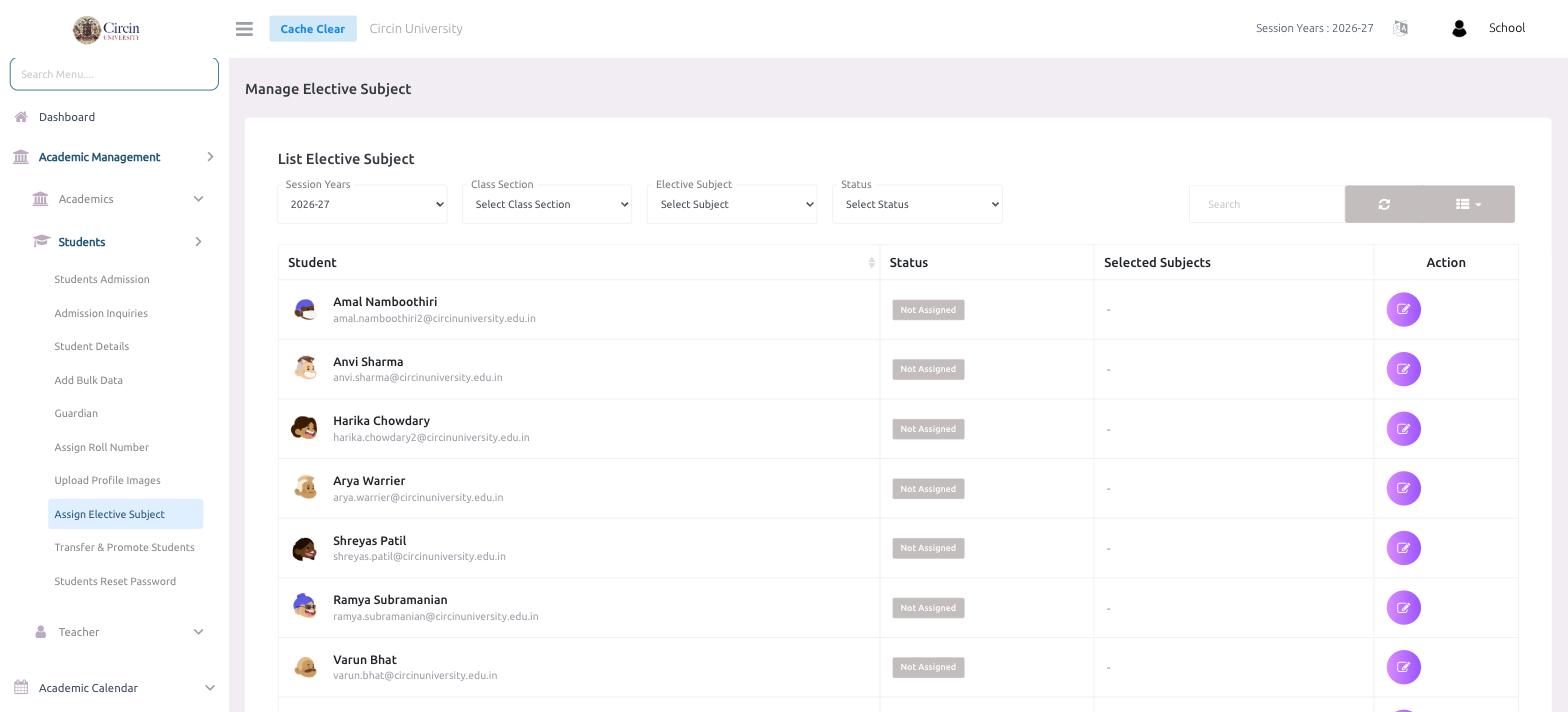Expand the Academics submenu chevron
This screenshot has width=1568, height=712.
coord(198,199)
